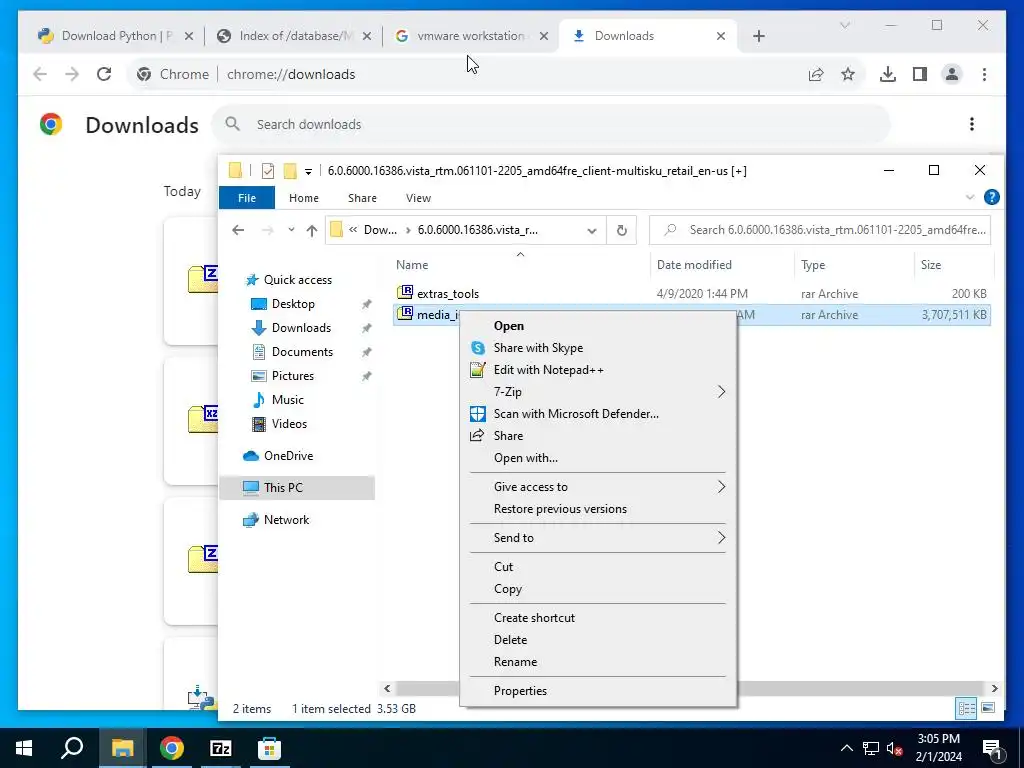Screen dimensions: 1024x768
Task: Open Documents in navigation pane
Action: (x=302, y=352)
